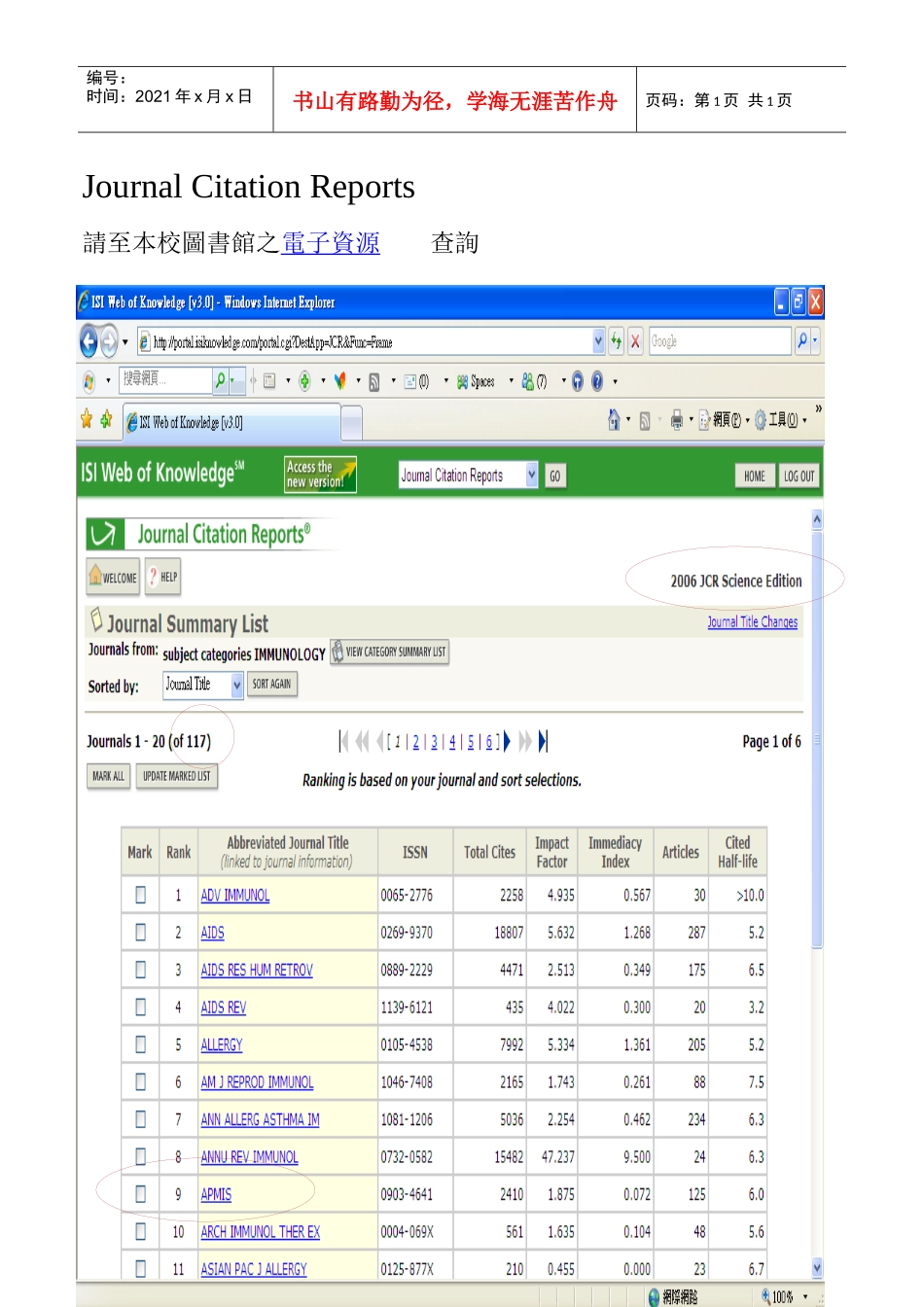Click the Spaces toolbar button
924x1307 pixels.
(476, 382)
